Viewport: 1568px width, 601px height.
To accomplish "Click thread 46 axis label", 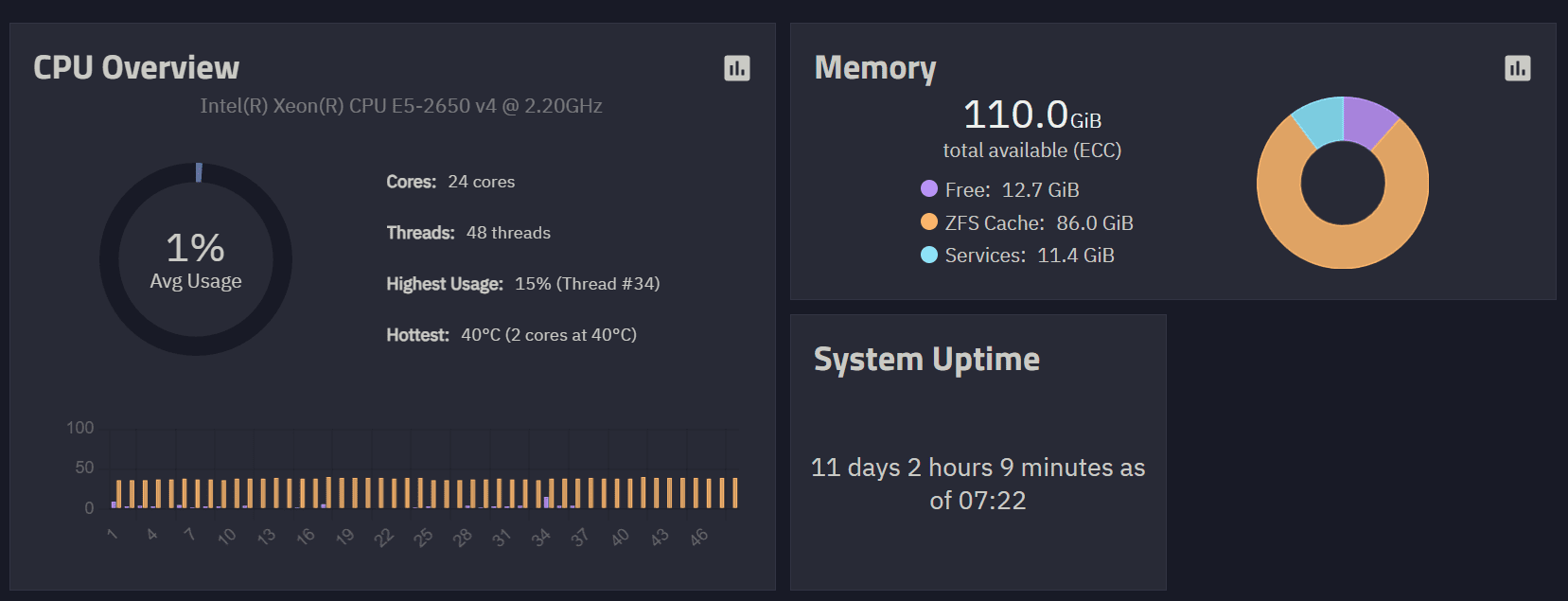I will pyautogui.click(x=698, y=538).
